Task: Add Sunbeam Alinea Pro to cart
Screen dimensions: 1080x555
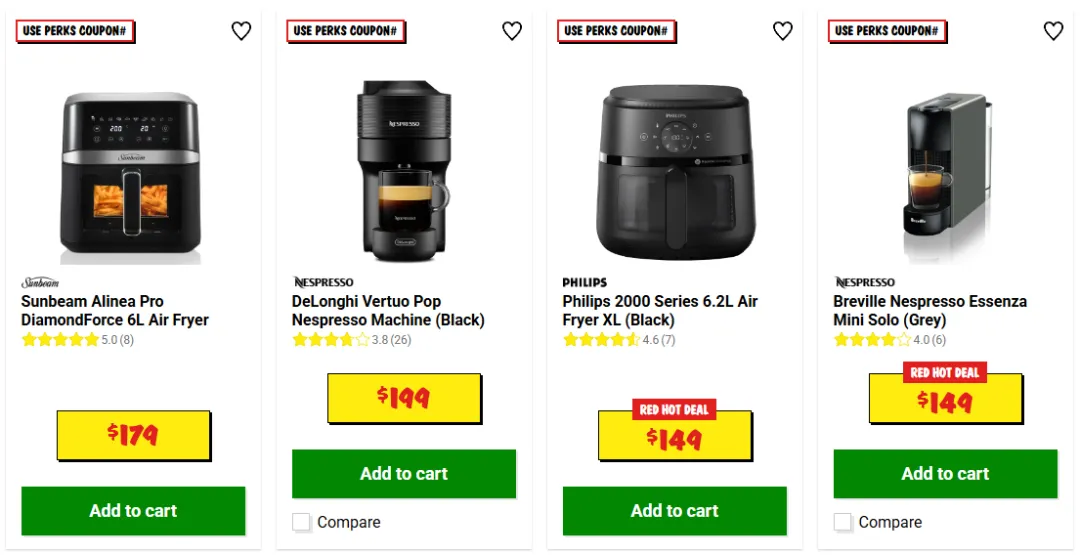Action: point(133,511)
